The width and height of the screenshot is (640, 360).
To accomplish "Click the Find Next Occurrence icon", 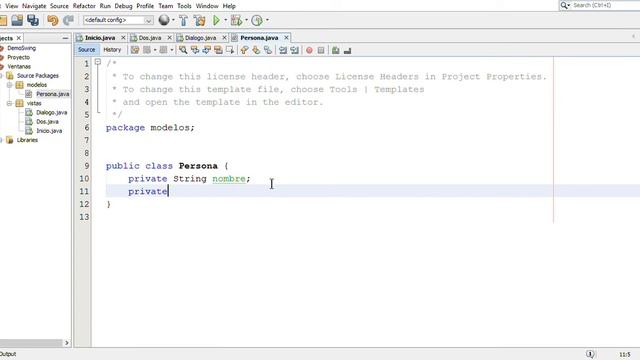I will 207,50.
